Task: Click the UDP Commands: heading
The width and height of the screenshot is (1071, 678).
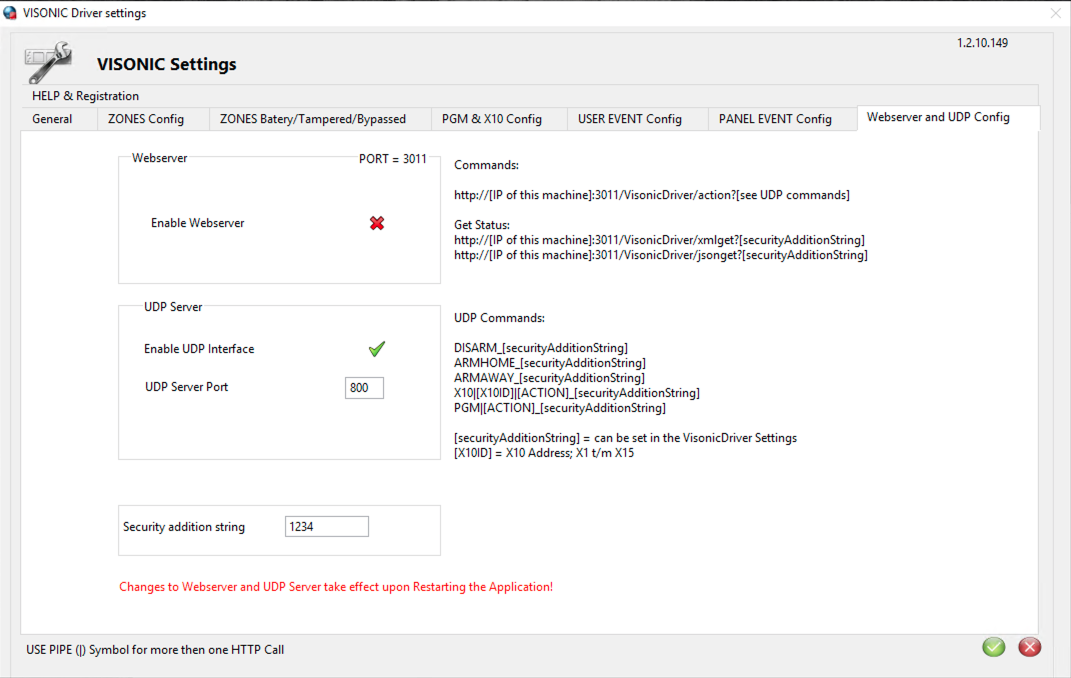Action: click(499, 318)
